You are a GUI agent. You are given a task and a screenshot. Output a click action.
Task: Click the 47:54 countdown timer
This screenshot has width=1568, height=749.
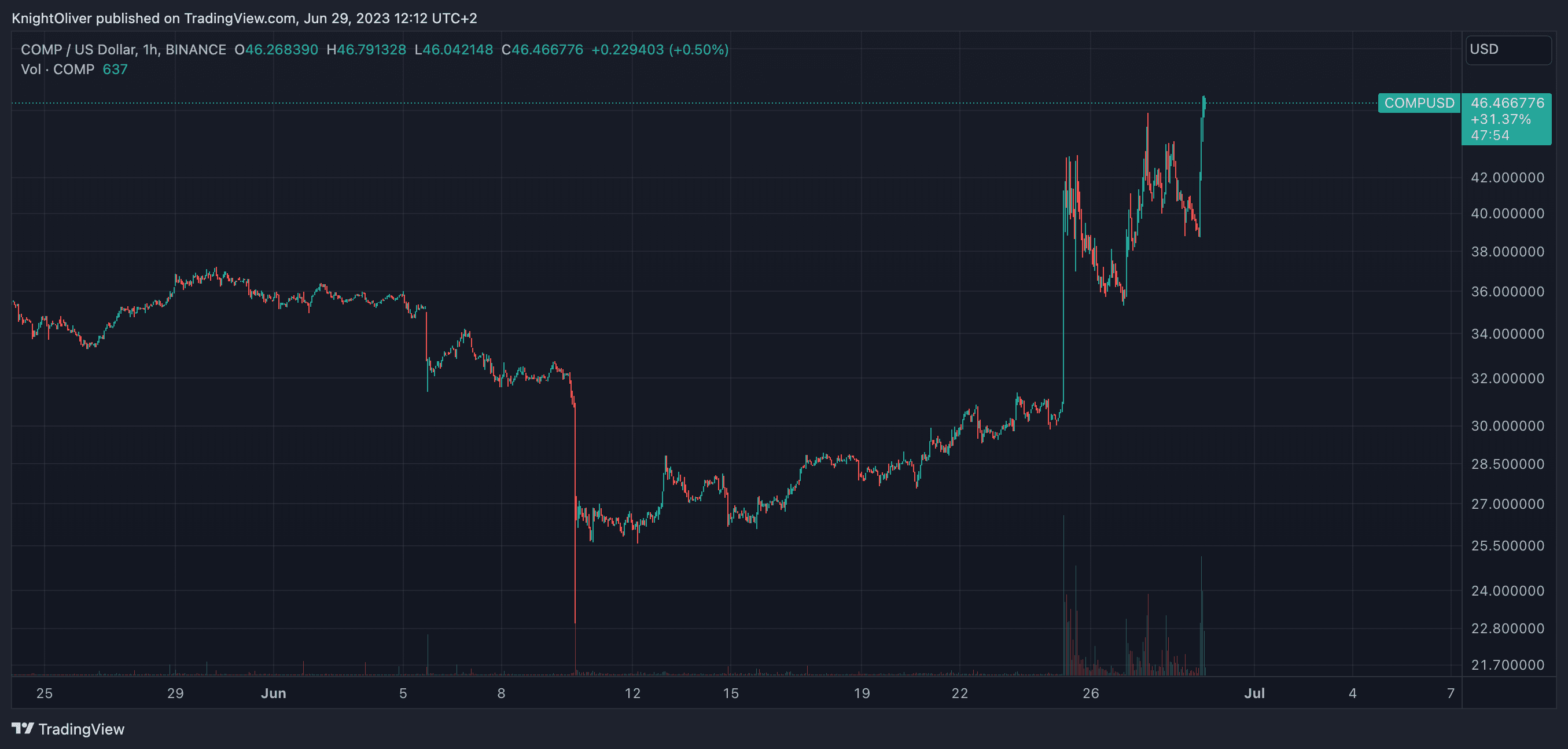(x=1489, y=135)
